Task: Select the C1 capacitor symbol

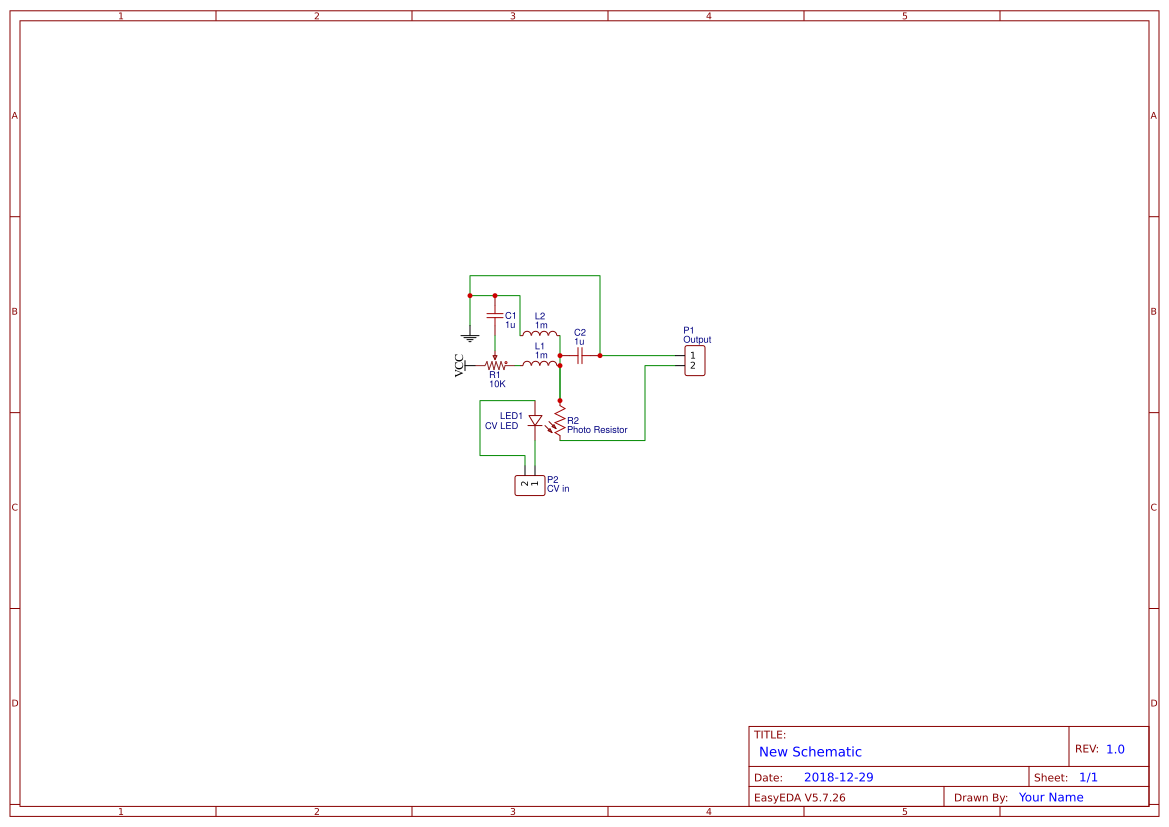Action: (x=494, y=316)
